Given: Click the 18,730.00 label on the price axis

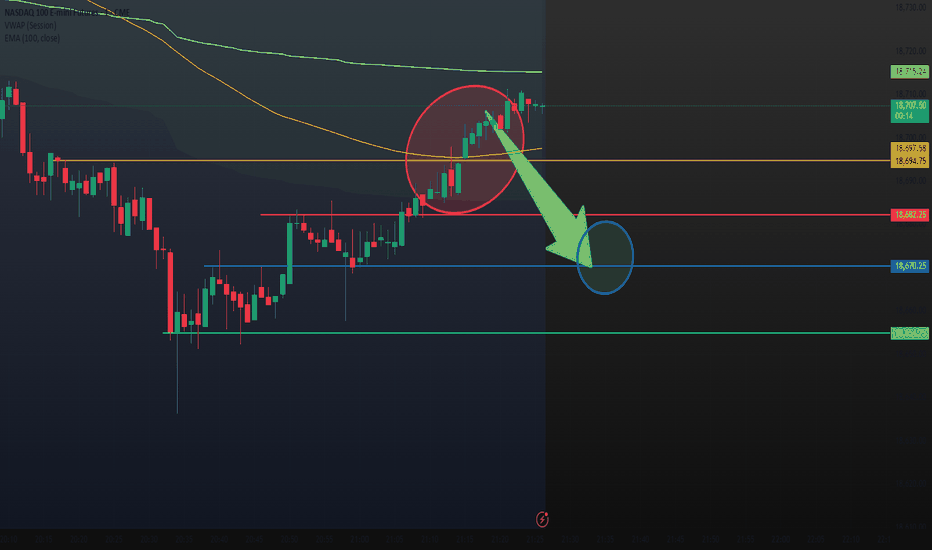Looking at the screenshot, I should pos(911,7).
